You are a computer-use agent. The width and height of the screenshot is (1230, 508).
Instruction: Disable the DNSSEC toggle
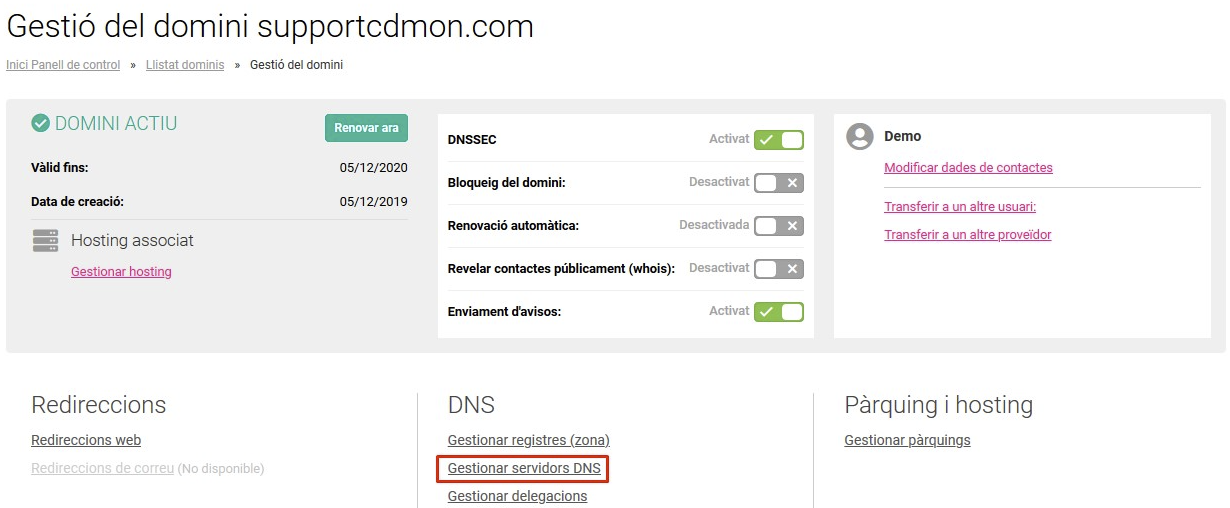tap(779, 140)
